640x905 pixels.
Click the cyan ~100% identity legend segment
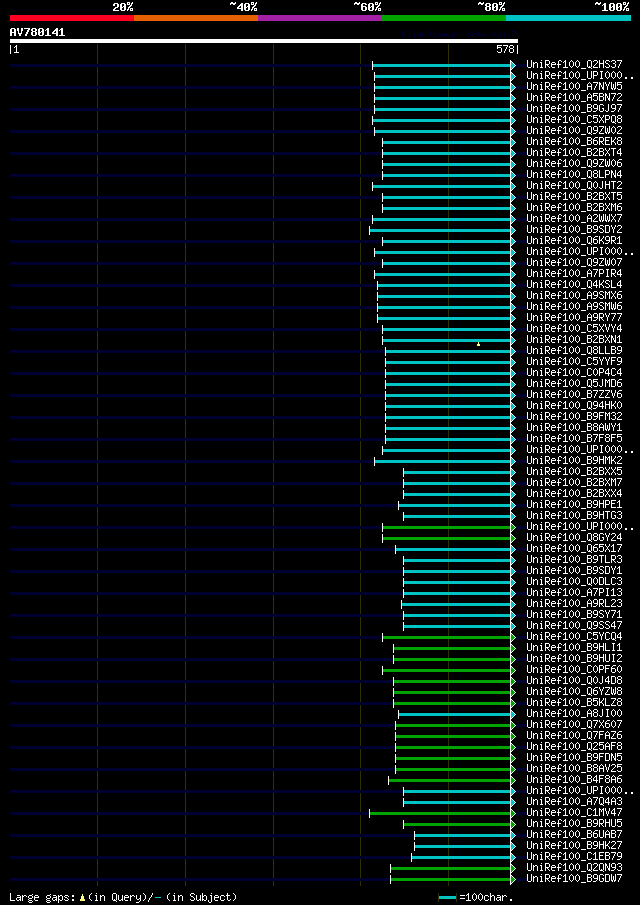(568, 18)
